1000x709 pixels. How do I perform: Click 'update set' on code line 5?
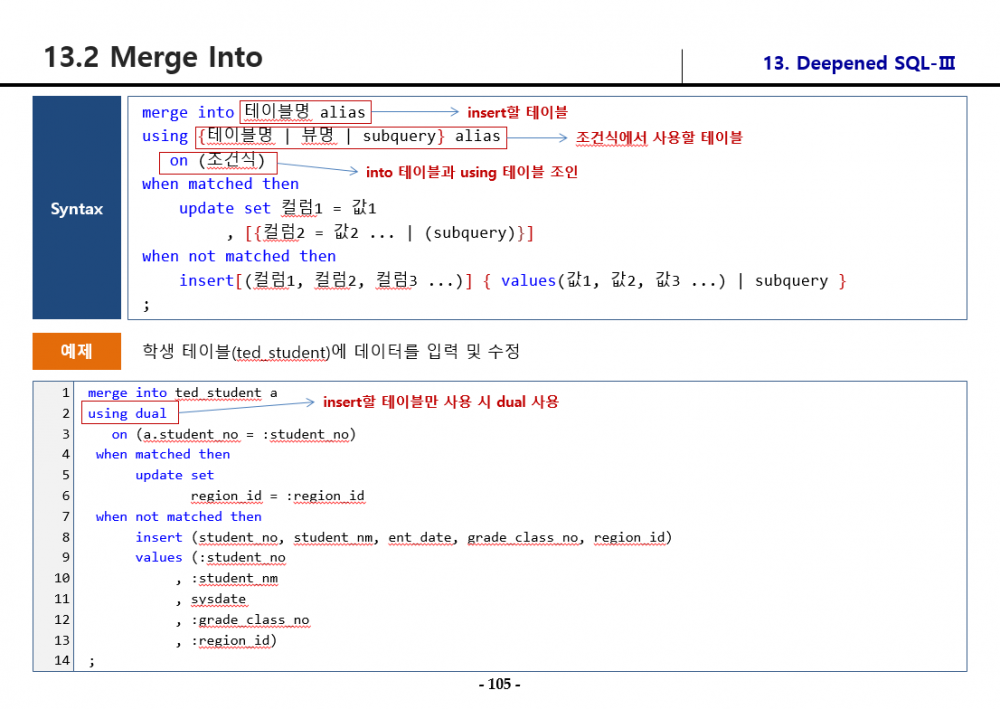tap(174, 475)
